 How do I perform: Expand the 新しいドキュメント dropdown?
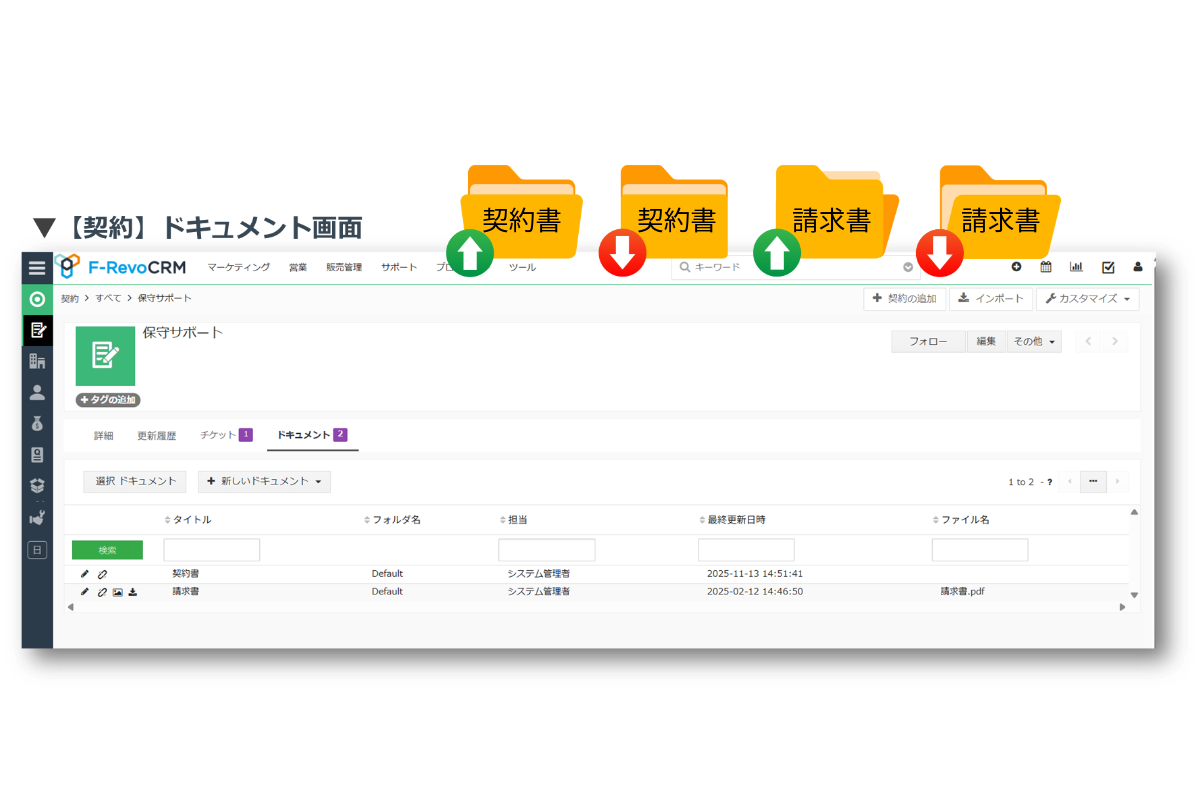[264, 481]
